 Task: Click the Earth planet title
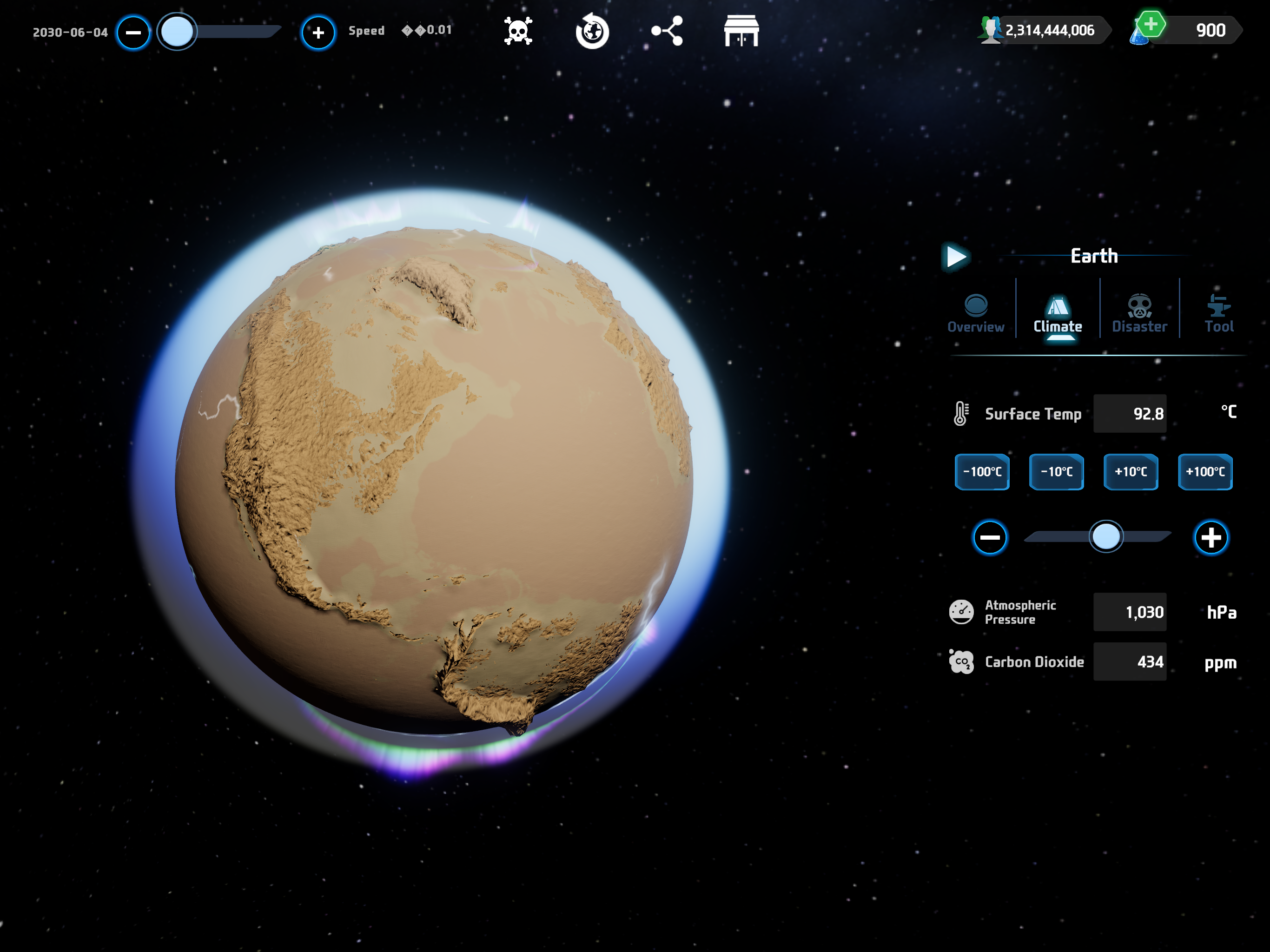pyautogui.click(x=1094, y=256)
